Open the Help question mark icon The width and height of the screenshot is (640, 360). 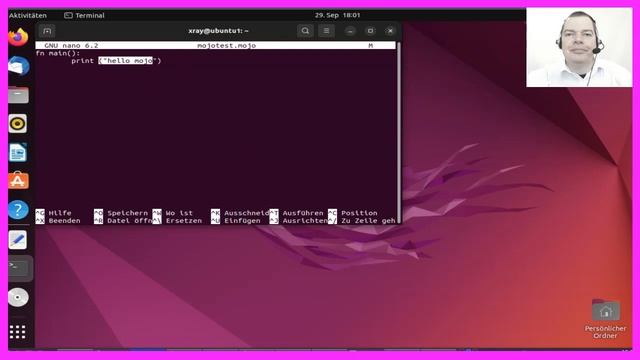[18, 210]
